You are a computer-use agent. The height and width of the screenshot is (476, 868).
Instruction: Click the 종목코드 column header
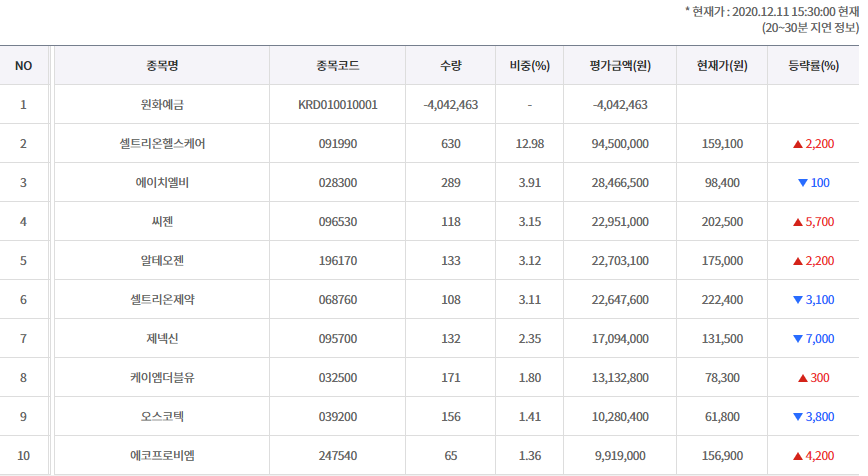(x=338, y=66)
